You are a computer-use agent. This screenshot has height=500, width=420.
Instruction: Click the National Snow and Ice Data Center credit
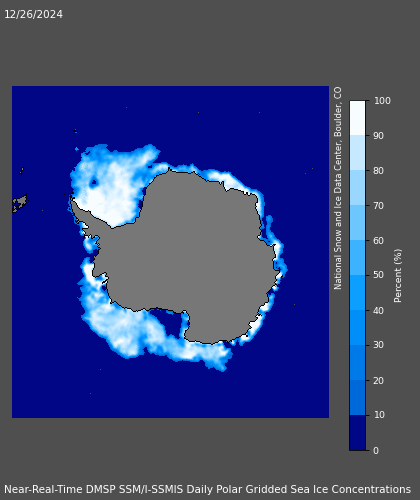coord(338,188)
